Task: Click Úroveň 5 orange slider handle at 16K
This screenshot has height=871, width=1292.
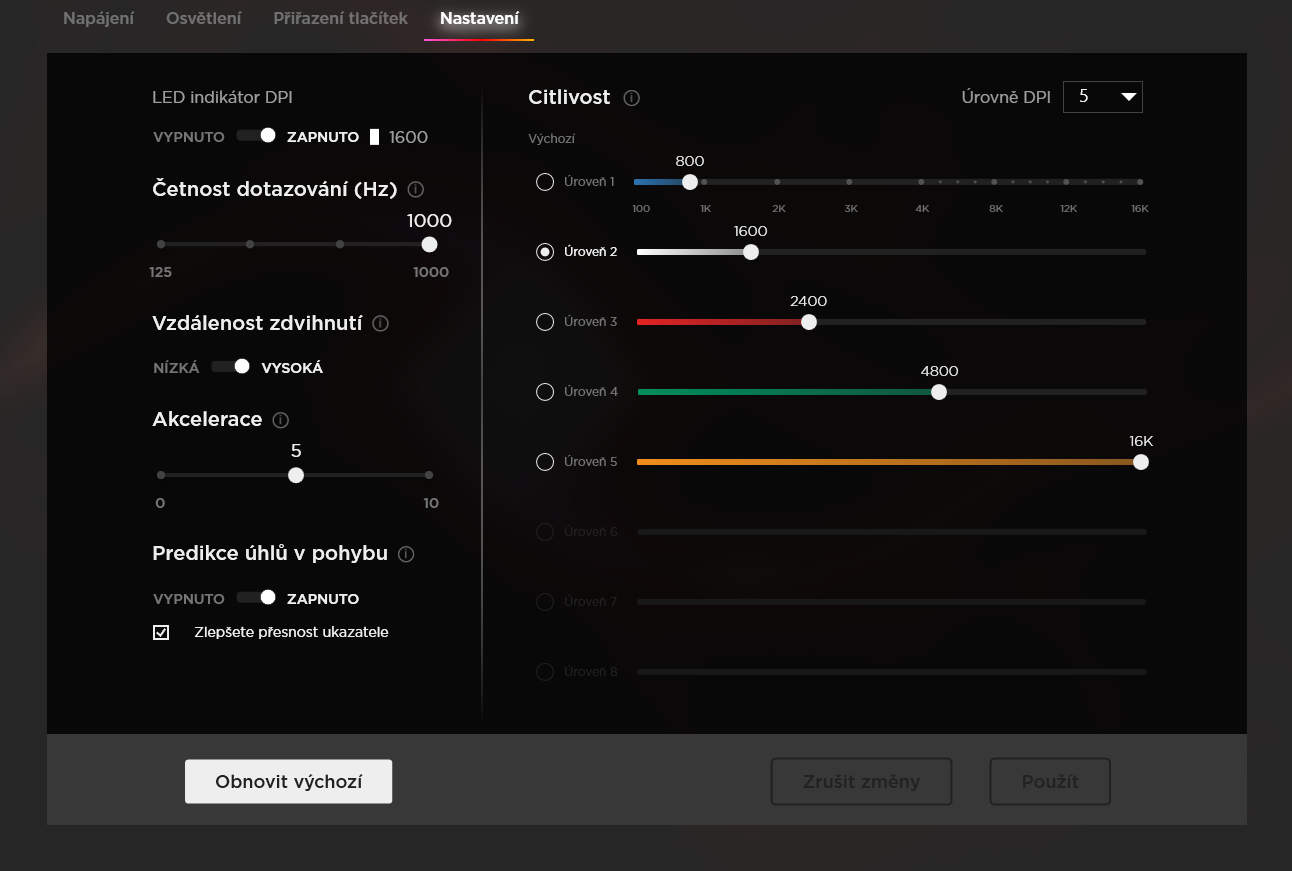Action: pyautogui.click(x=1141, y=462)
